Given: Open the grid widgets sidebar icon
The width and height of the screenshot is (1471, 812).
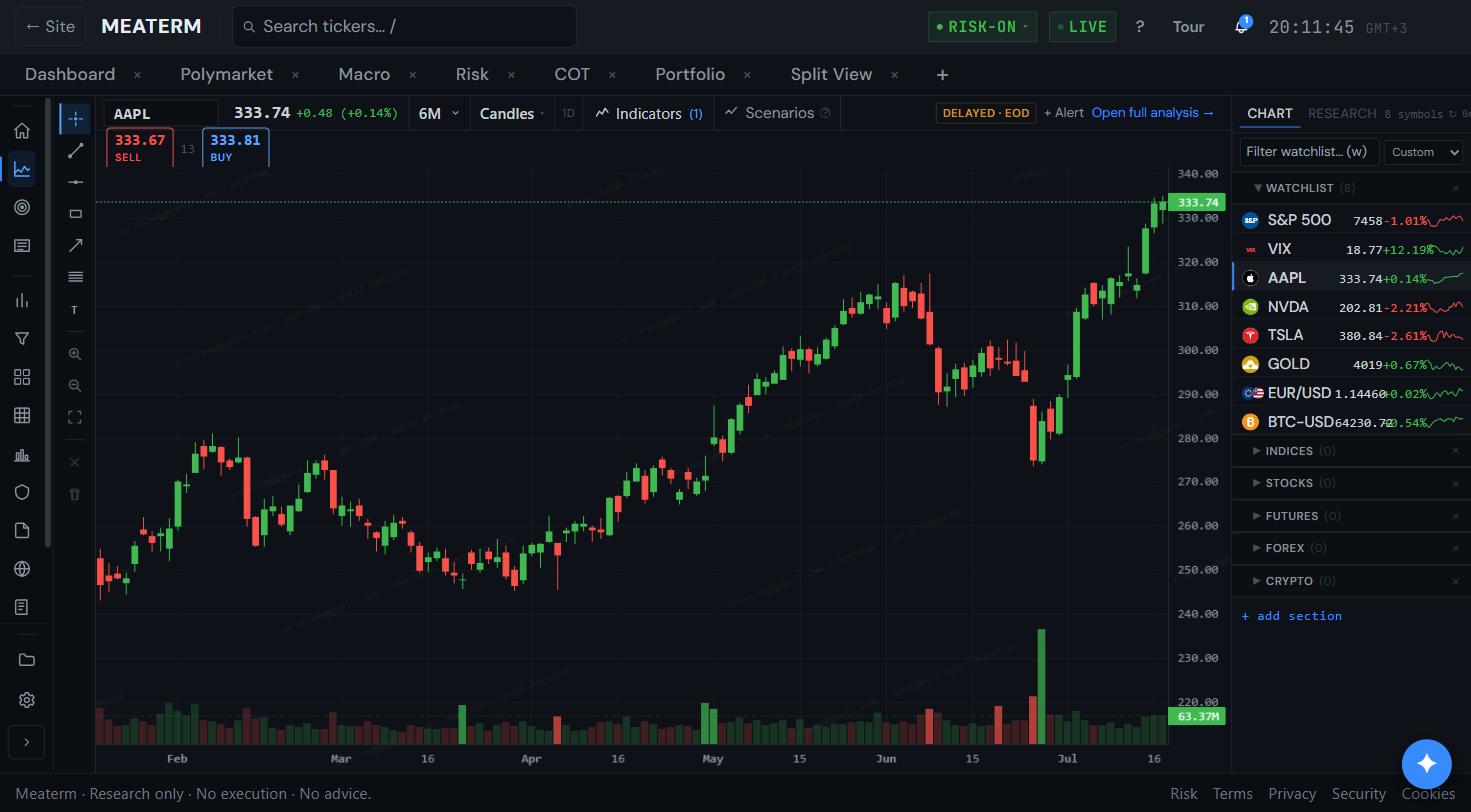Looking at the screenshot, I should coord(22,377).
